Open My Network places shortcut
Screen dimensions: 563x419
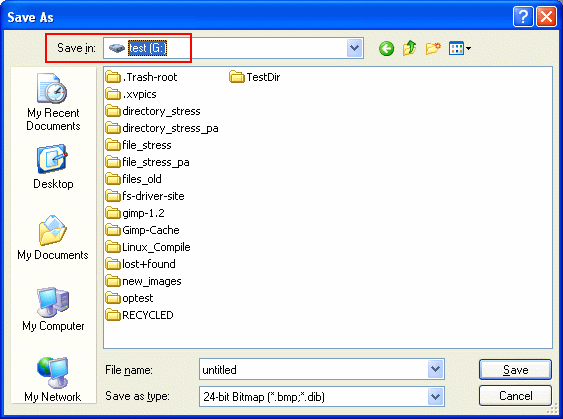(53, 380)
